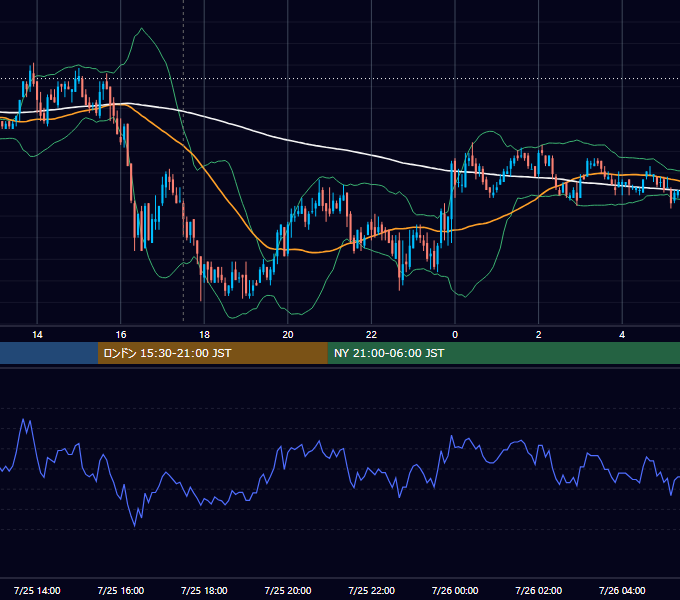Click the hour label 18 on price chart axis
The image size is (680, 600).
(x=204, y=335)
